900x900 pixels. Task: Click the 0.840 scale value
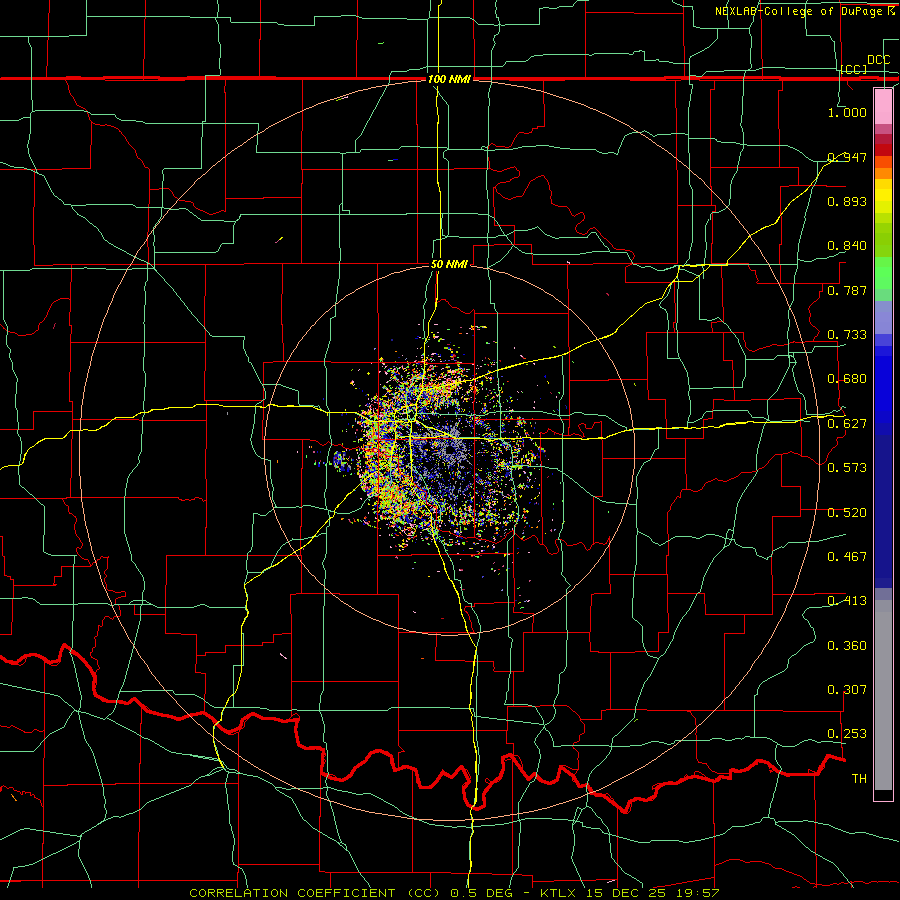click(x=847, y=246)
